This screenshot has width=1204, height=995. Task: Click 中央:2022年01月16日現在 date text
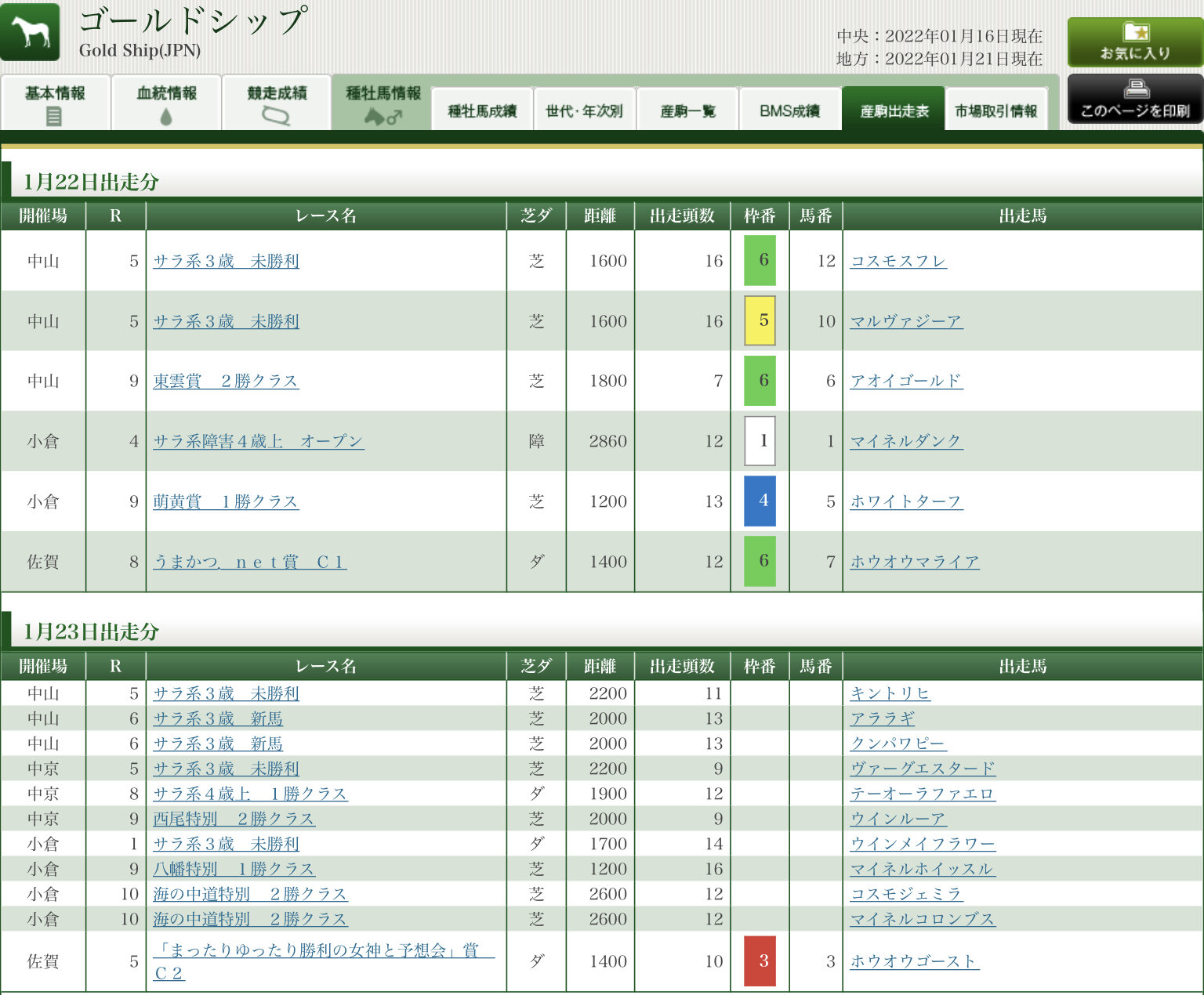939,36
